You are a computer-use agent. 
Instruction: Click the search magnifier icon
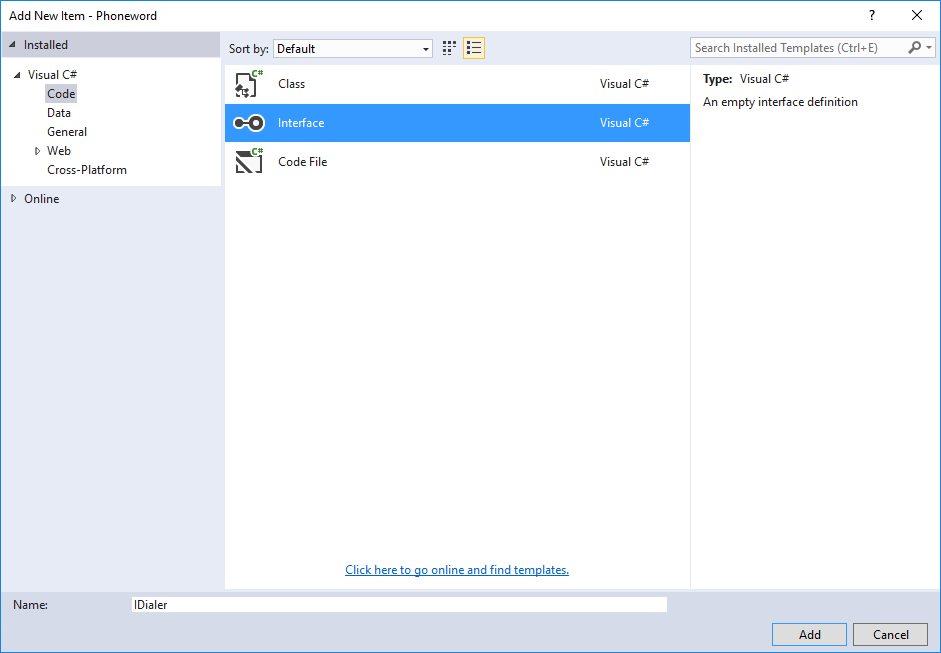[x=915, y=48]
